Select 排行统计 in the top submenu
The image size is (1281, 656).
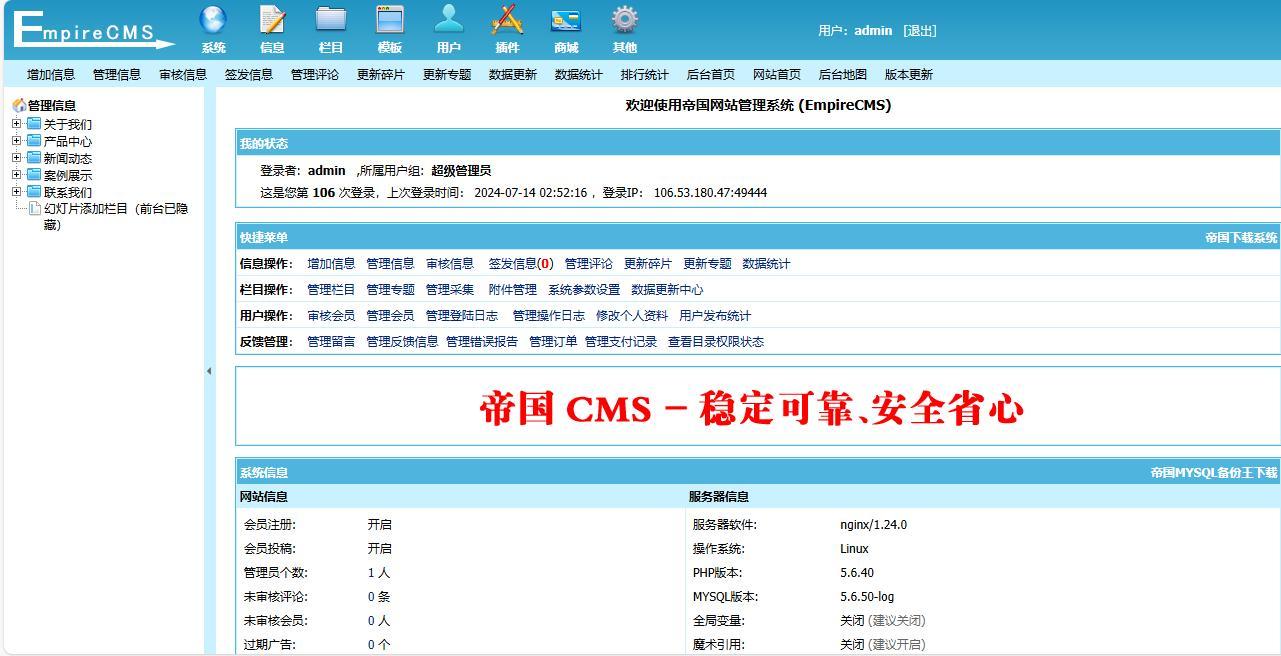tap(645, 75)
